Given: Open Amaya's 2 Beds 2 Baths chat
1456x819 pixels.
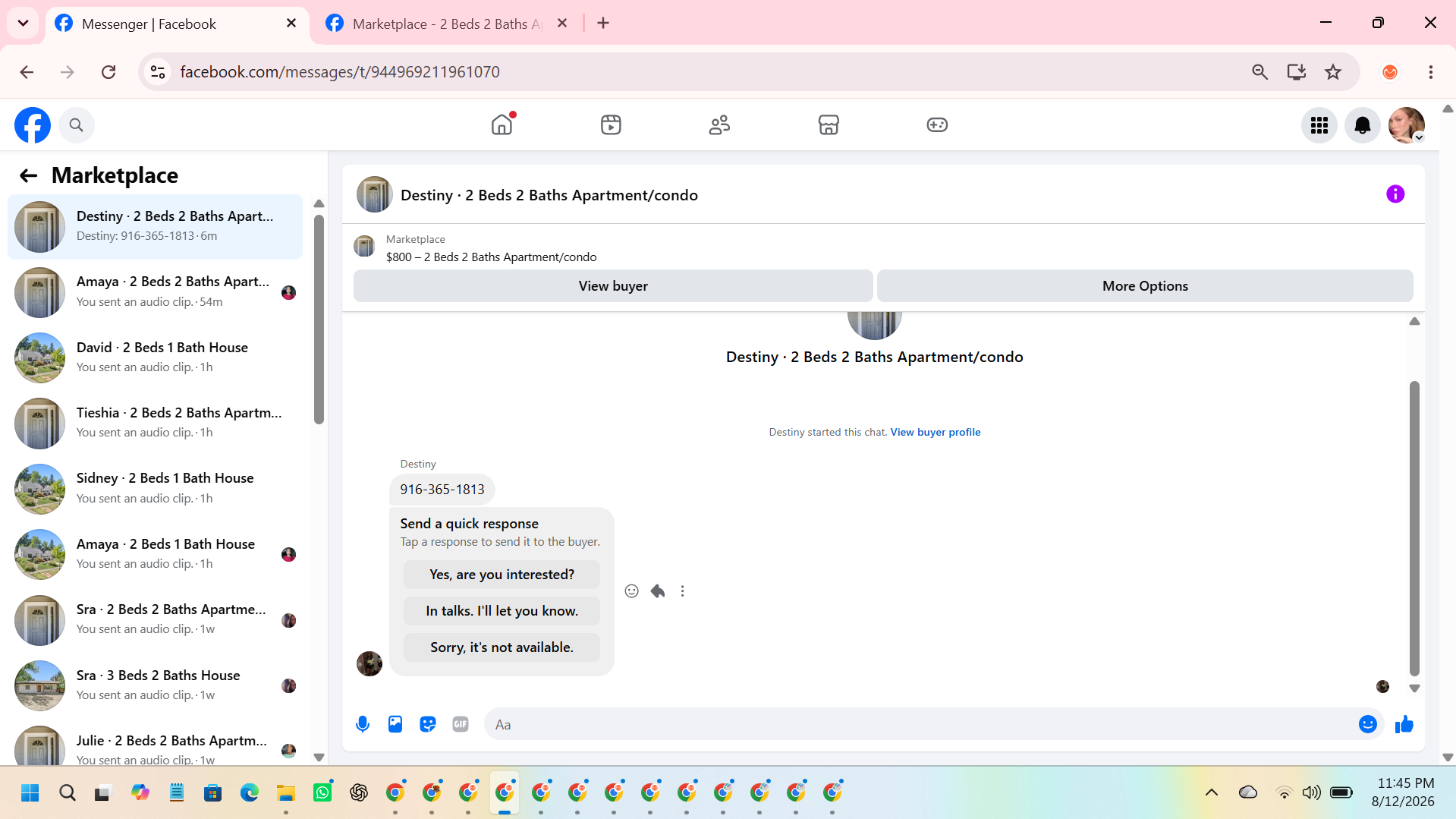Looking at the screenshot, I should coord(155,292).
